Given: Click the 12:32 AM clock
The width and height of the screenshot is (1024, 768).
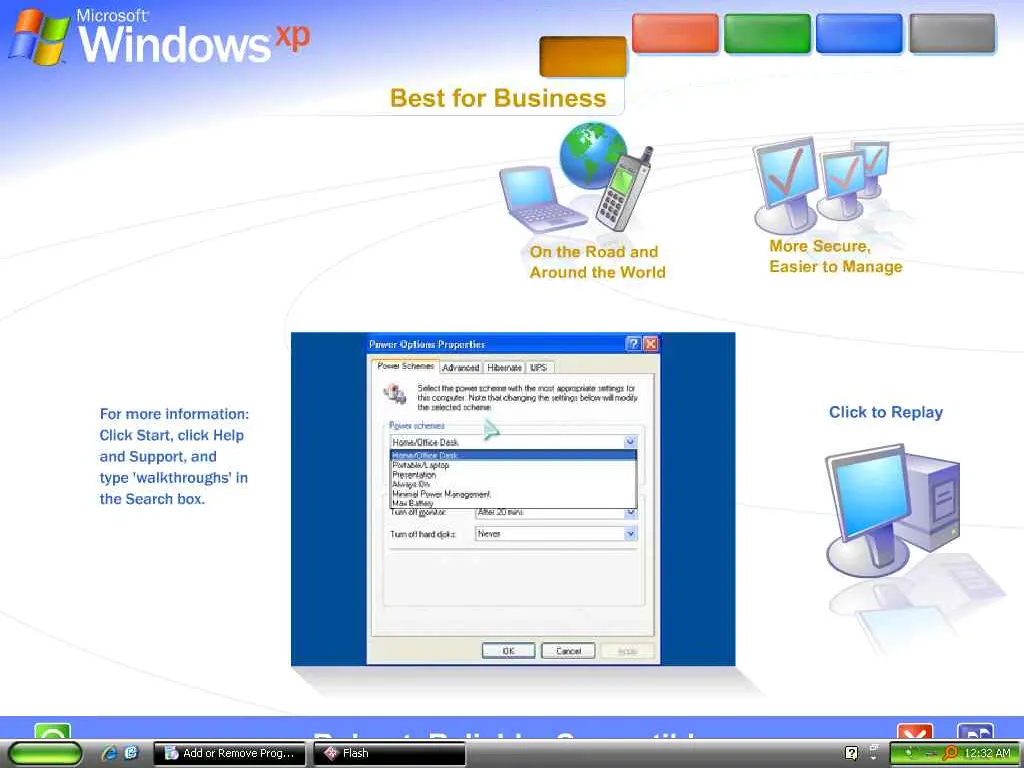Looking at the screenshot, I should [x=987, y=753].
